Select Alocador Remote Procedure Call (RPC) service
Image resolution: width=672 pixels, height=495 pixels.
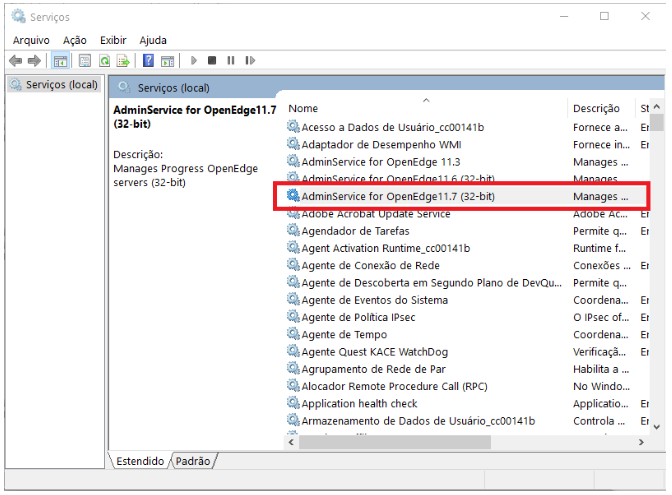click(467, 386)
